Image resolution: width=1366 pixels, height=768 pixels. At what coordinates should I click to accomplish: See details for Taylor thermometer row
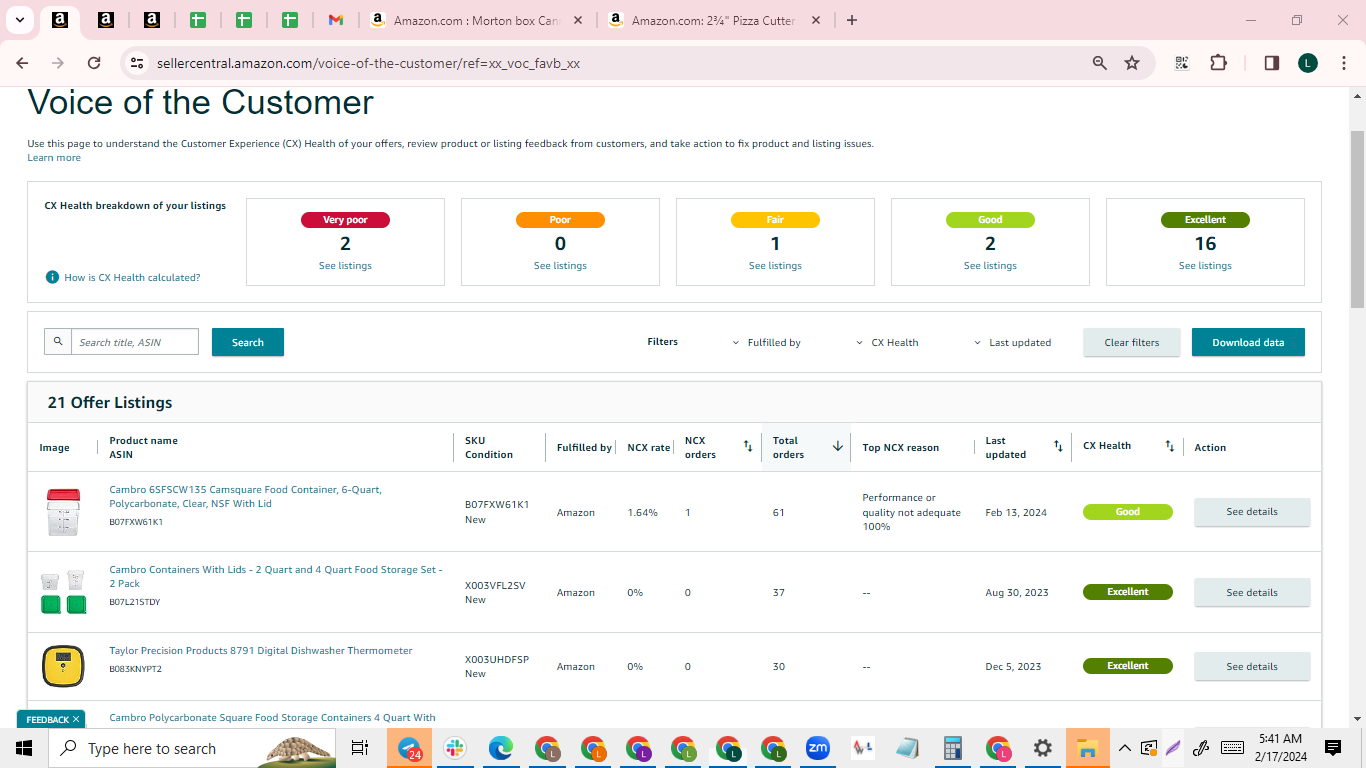pos(1252,666)
